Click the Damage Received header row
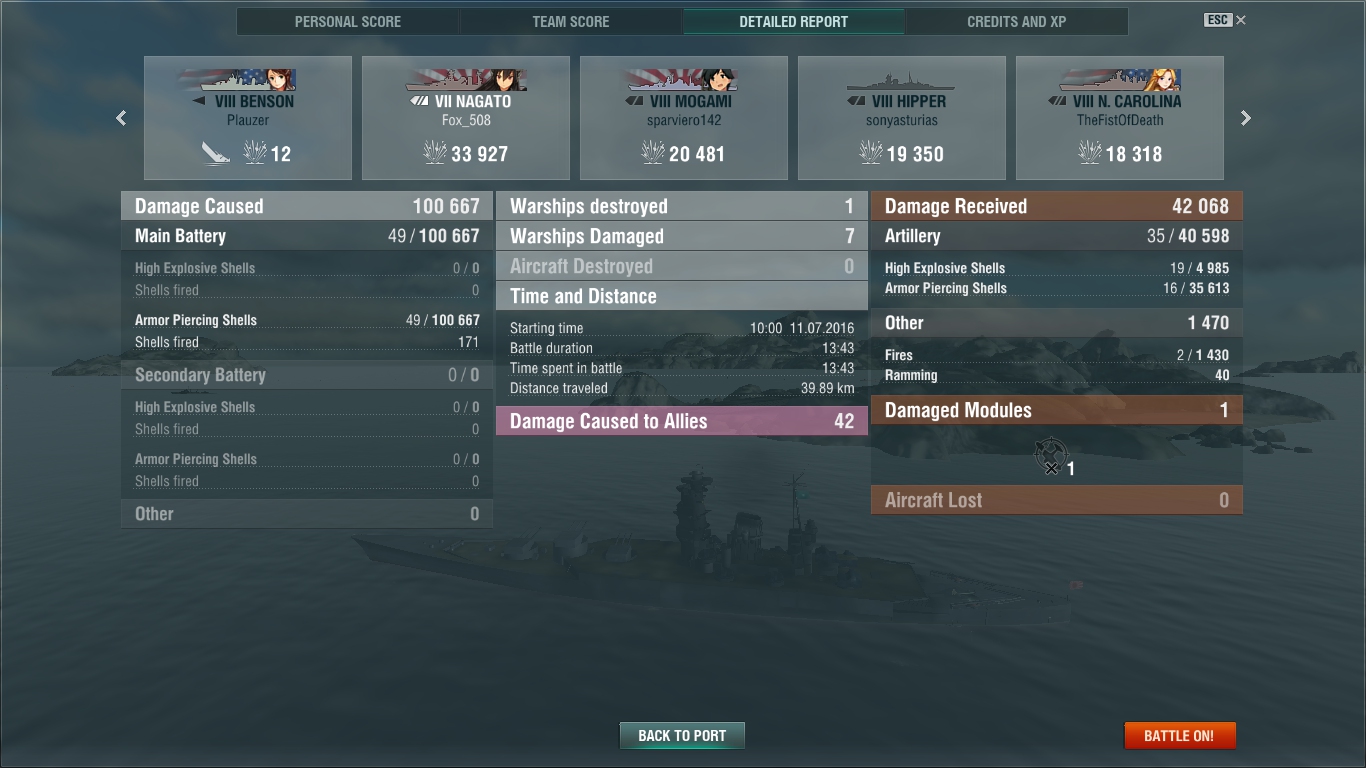1366x768 pixels. (x=1057, y=206)
